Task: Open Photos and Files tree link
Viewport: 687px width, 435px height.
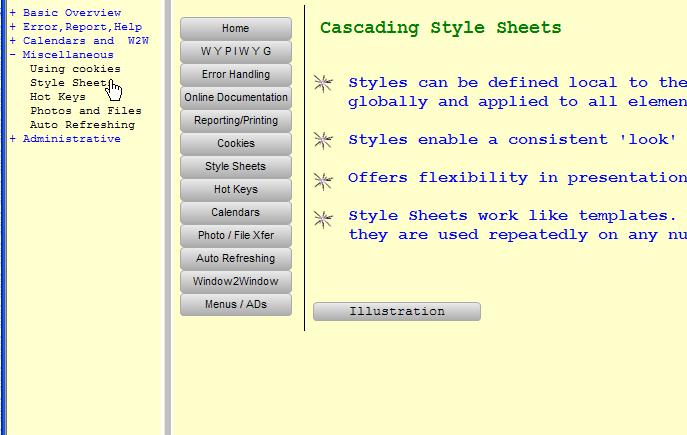Action: tap(85, 111)
